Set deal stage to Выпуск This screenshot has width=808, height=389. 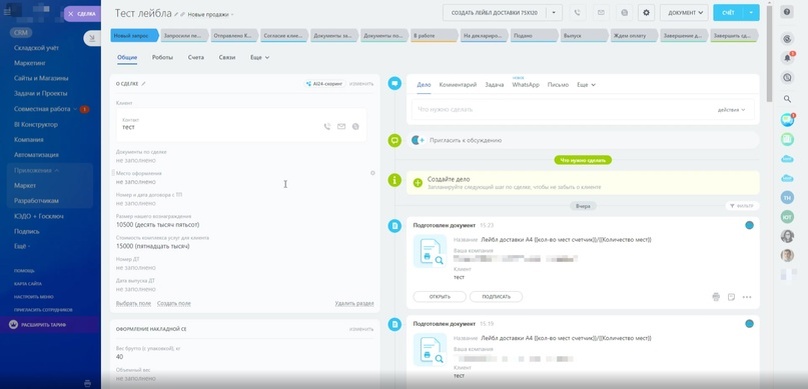pyautogui.click(x=583, y=36)
